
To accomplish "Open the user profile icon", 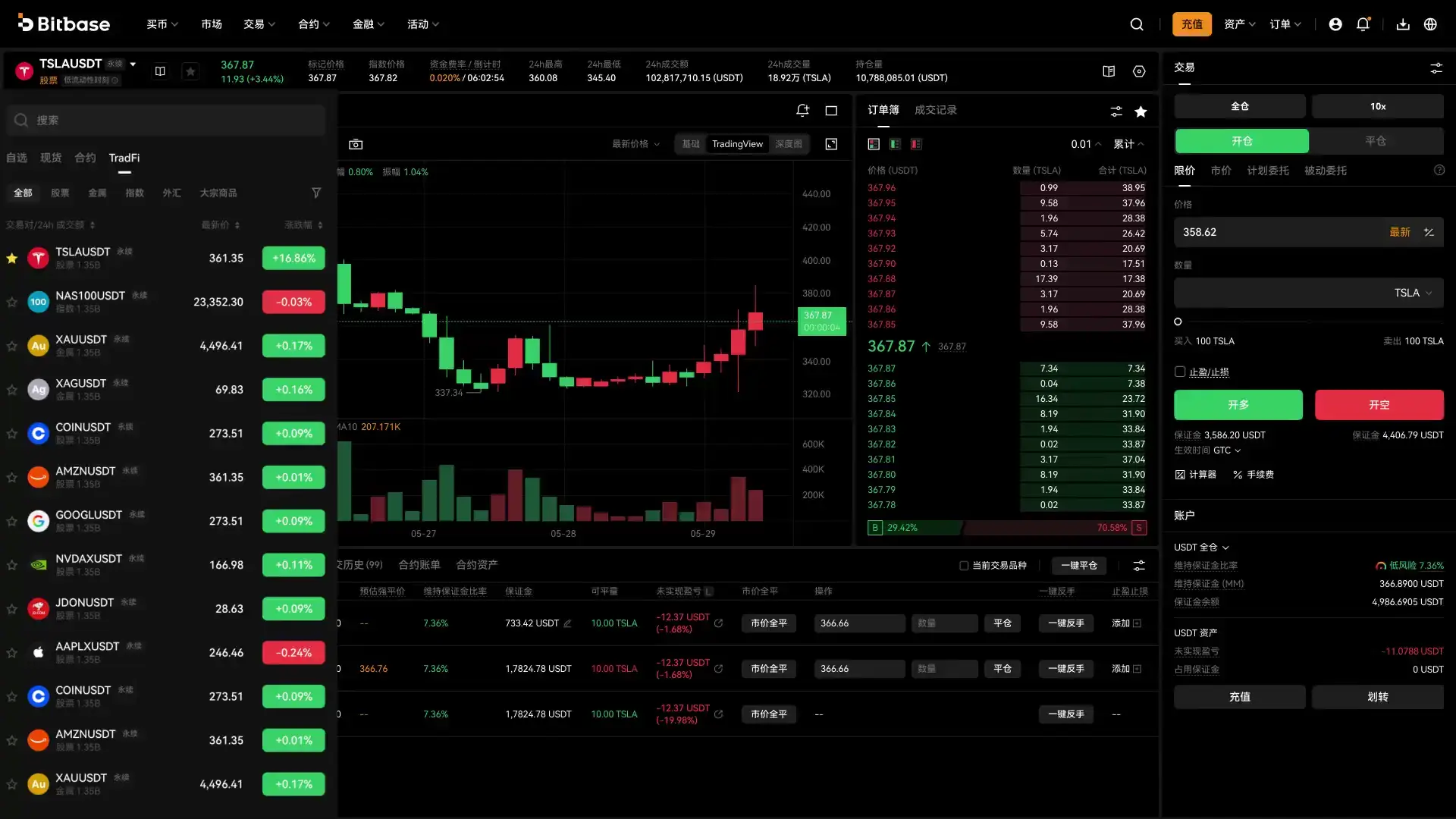I will tap(1335, 24).
